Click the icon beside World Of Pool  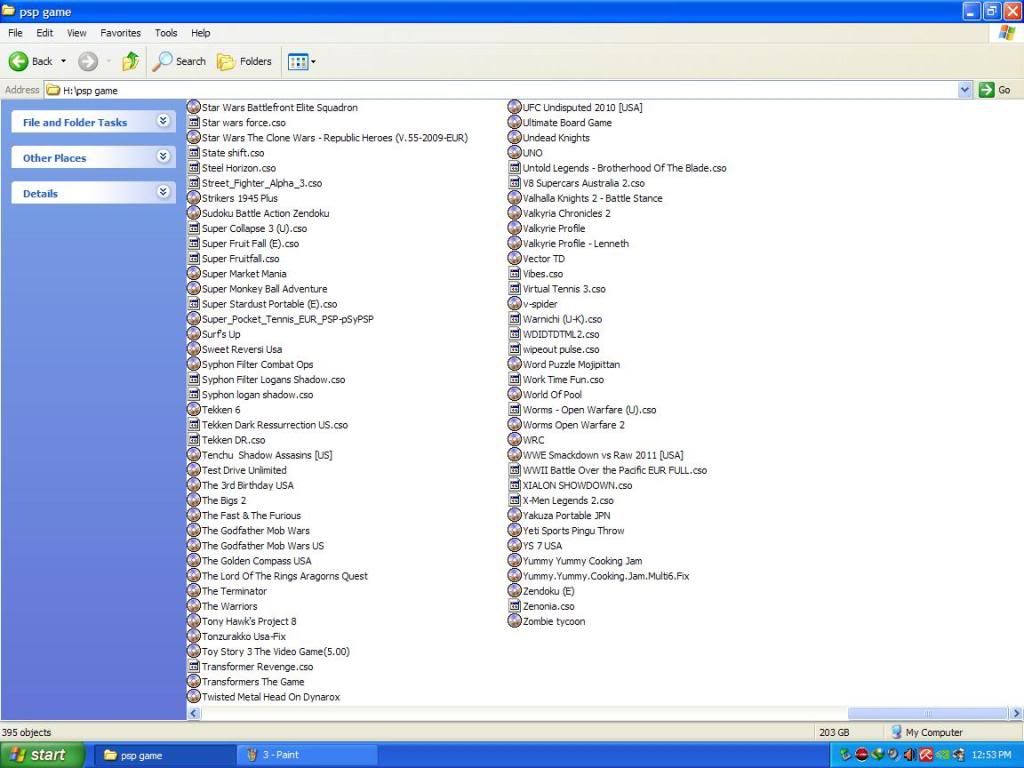coord(515,394)
